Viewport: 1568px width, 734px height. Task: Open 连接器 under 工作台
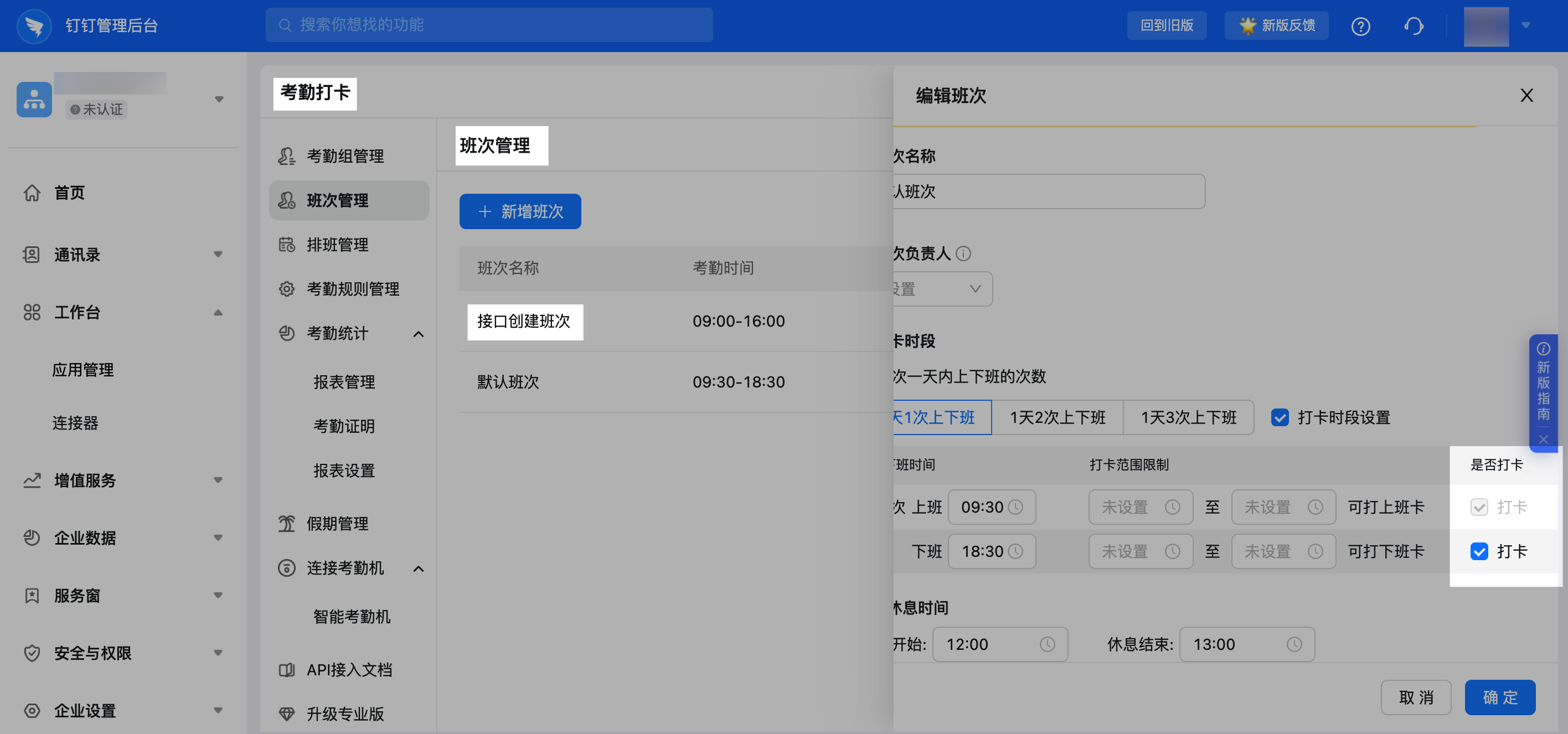coord(75,423)
